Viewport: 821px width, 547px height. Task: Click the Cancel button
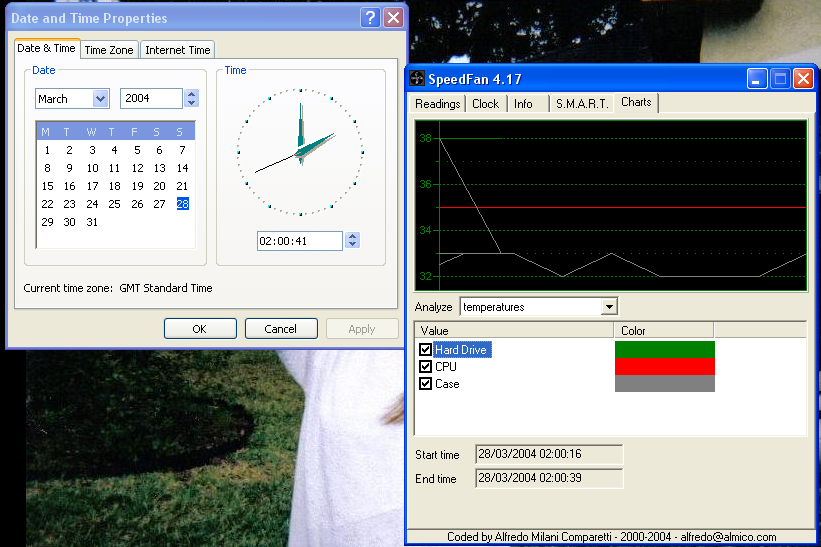281,329
